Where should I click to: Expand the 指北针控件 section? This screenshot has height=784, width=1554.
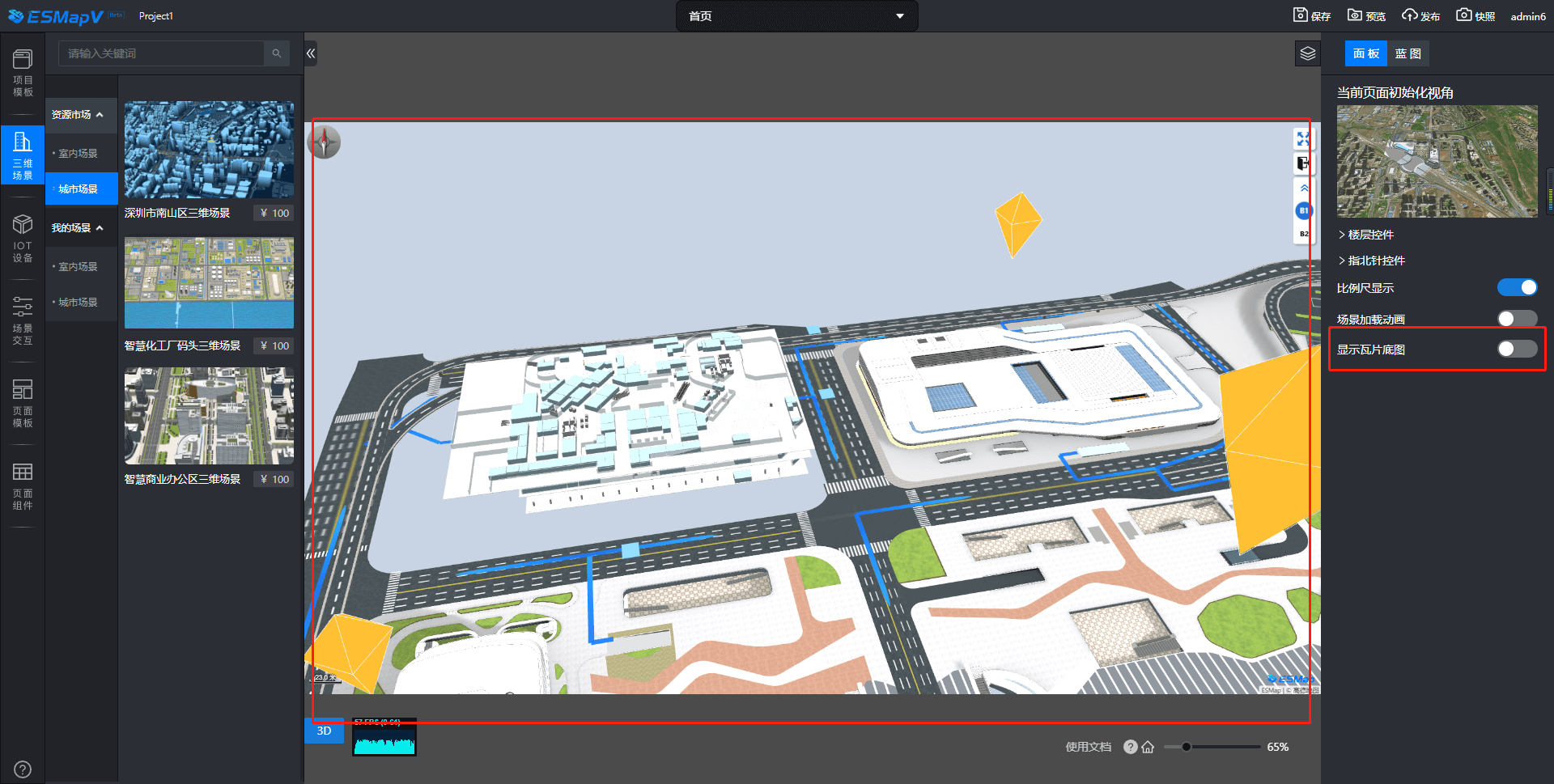coord(1376,261)
